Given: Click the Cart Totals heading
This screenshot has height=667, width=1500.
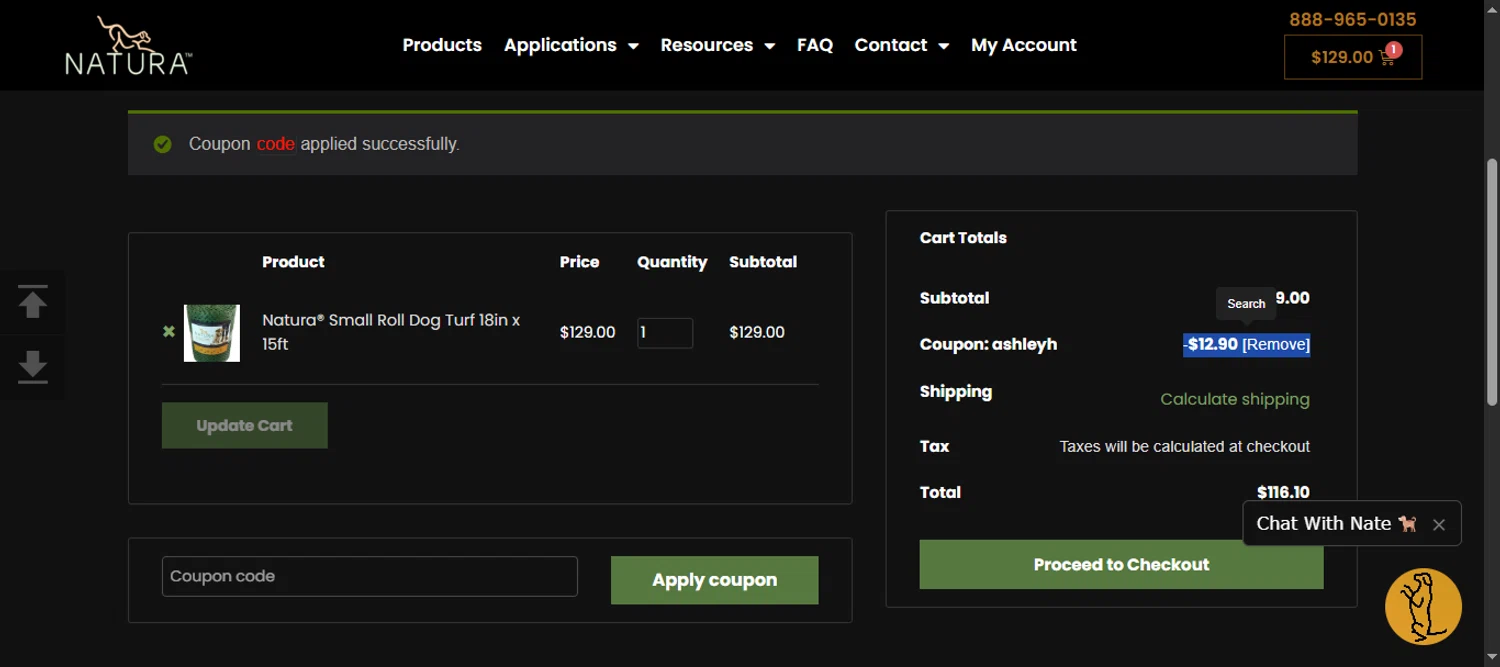Looking at the screenshot, I should coord(963,238).
